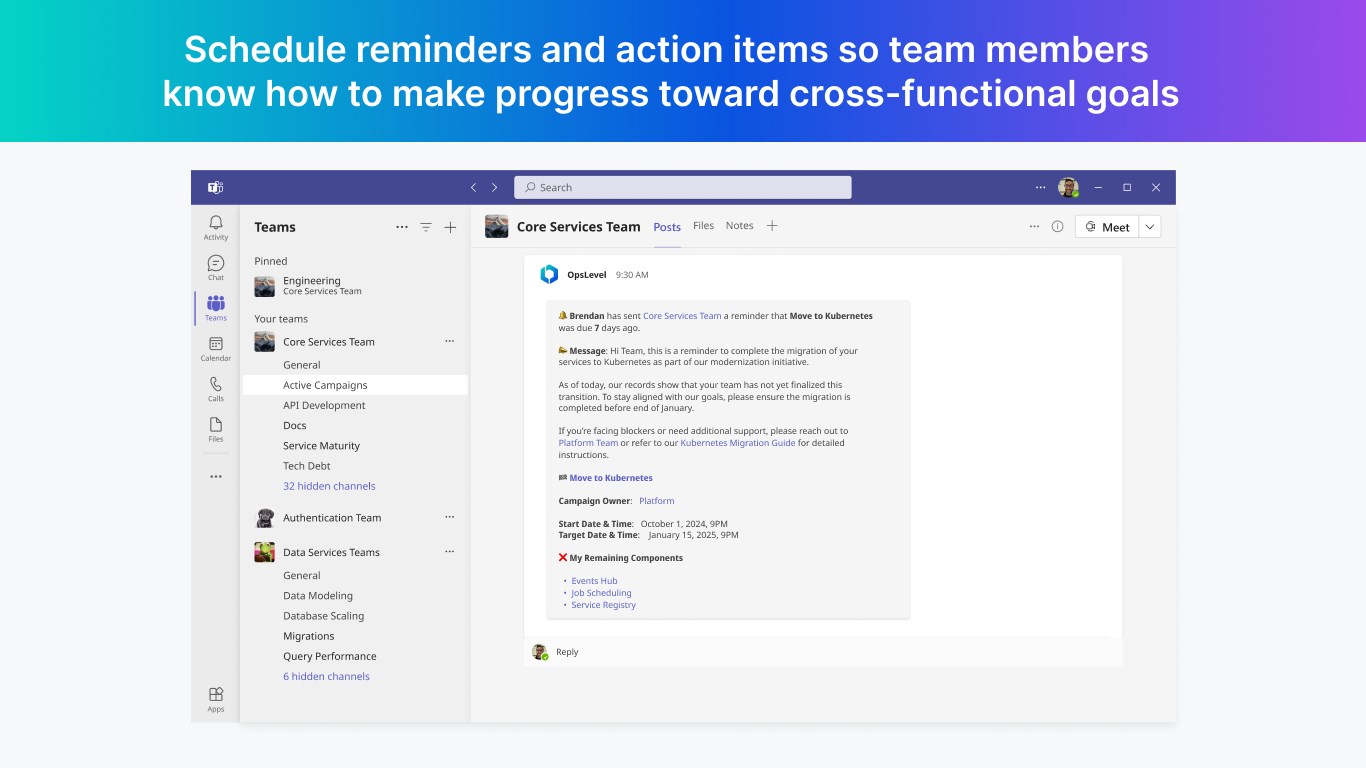This screenshot has width=1366, height=768.
Task: Select the Teams sidebar icon
Action: [x=216, y=307]
